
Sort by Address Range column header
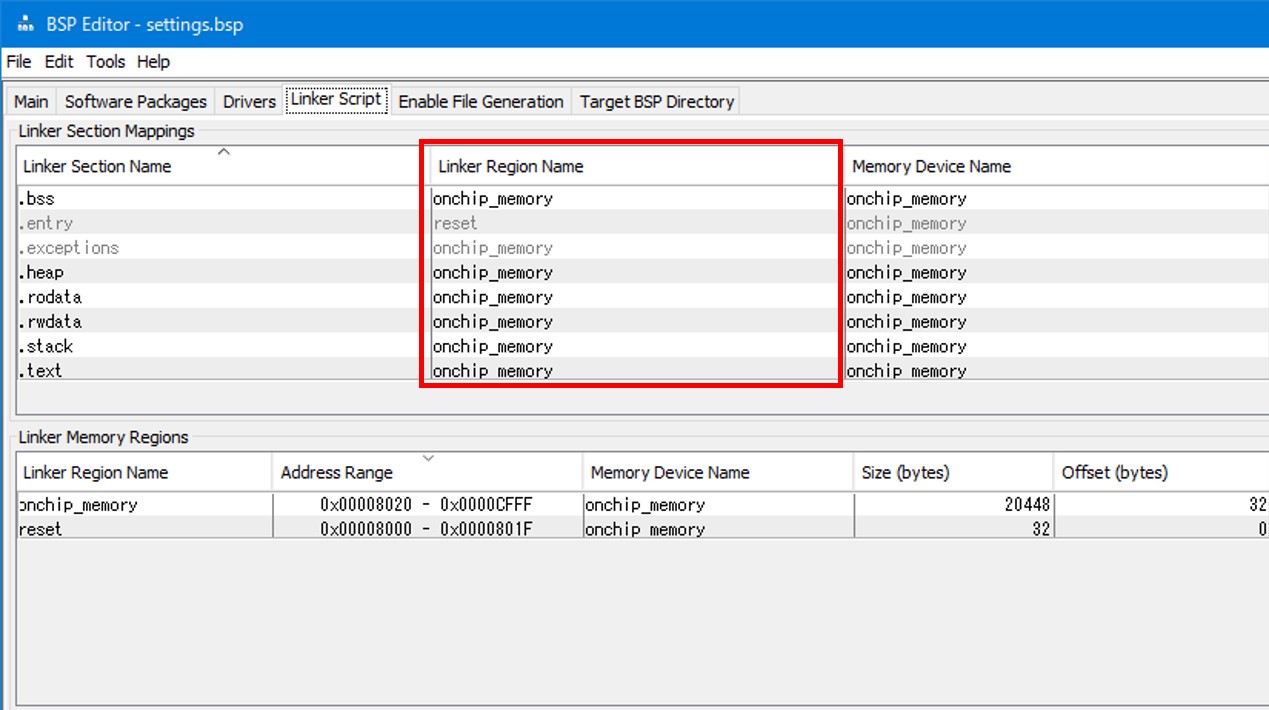click(337, 472)
